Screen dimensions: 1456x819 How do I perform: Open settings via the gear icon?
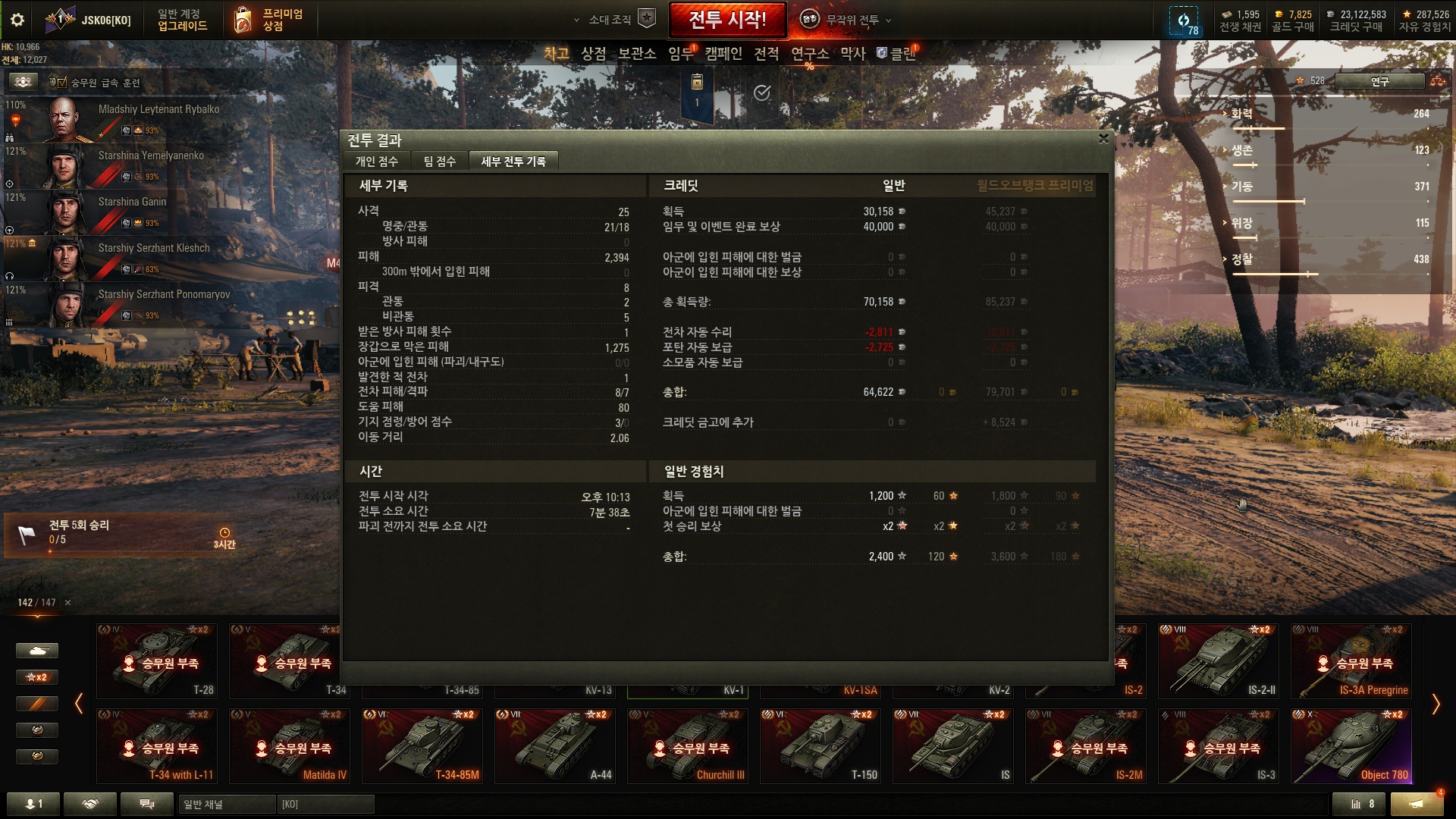coord(17,20)
